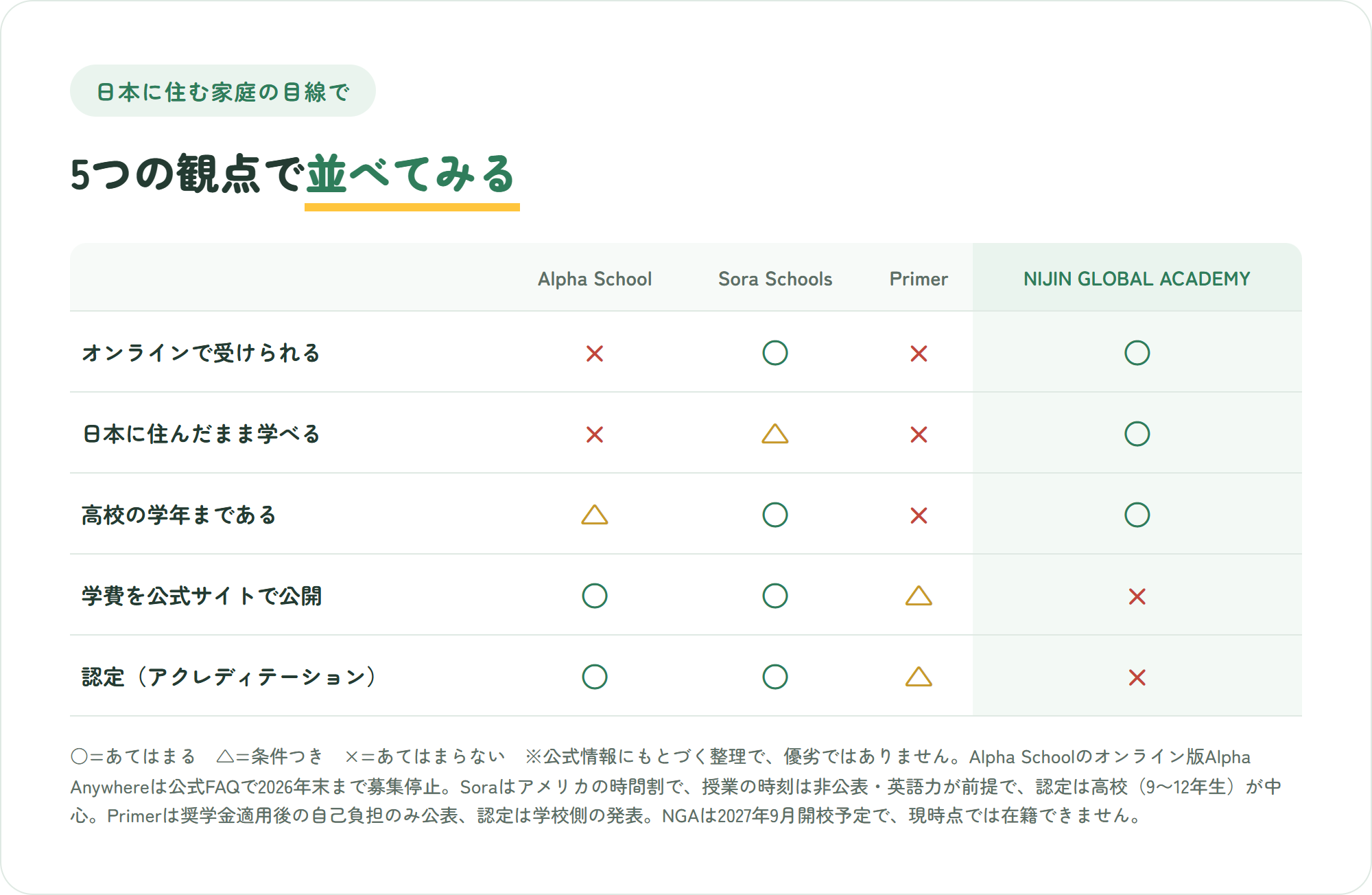Click the circle mark for Alpha School in the 認定 row
Viewport: 1372px width, 895px height.
click(x=595, y=677)
